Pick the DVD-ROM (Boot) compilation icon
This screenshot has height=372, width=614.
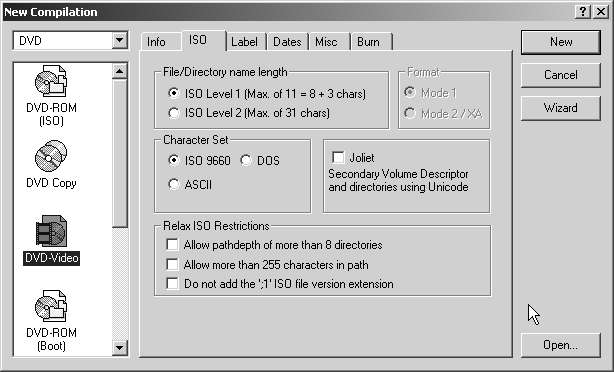(51, 306)
